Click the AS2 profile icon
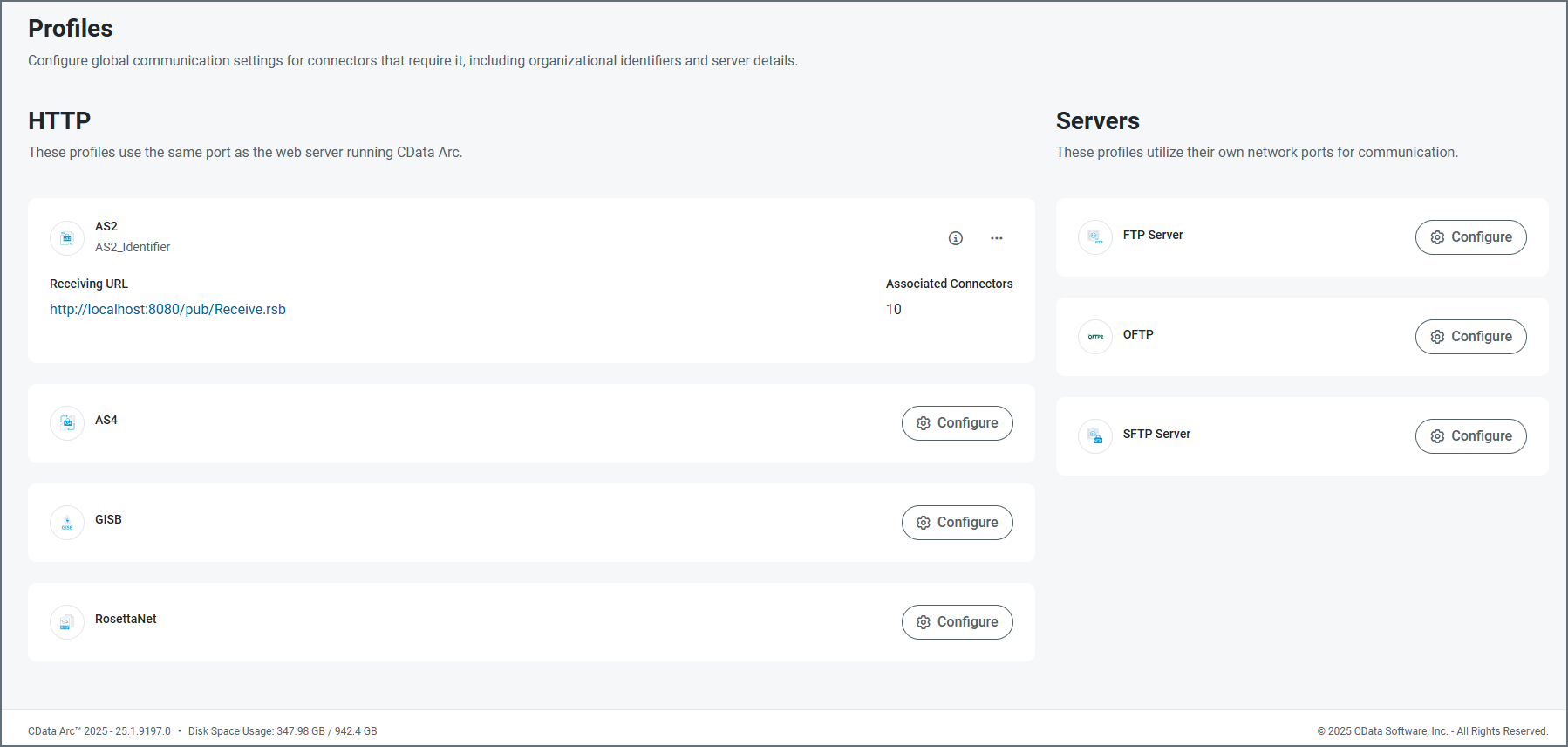This screenshot has height=747, width=1568. coord(67,238)
